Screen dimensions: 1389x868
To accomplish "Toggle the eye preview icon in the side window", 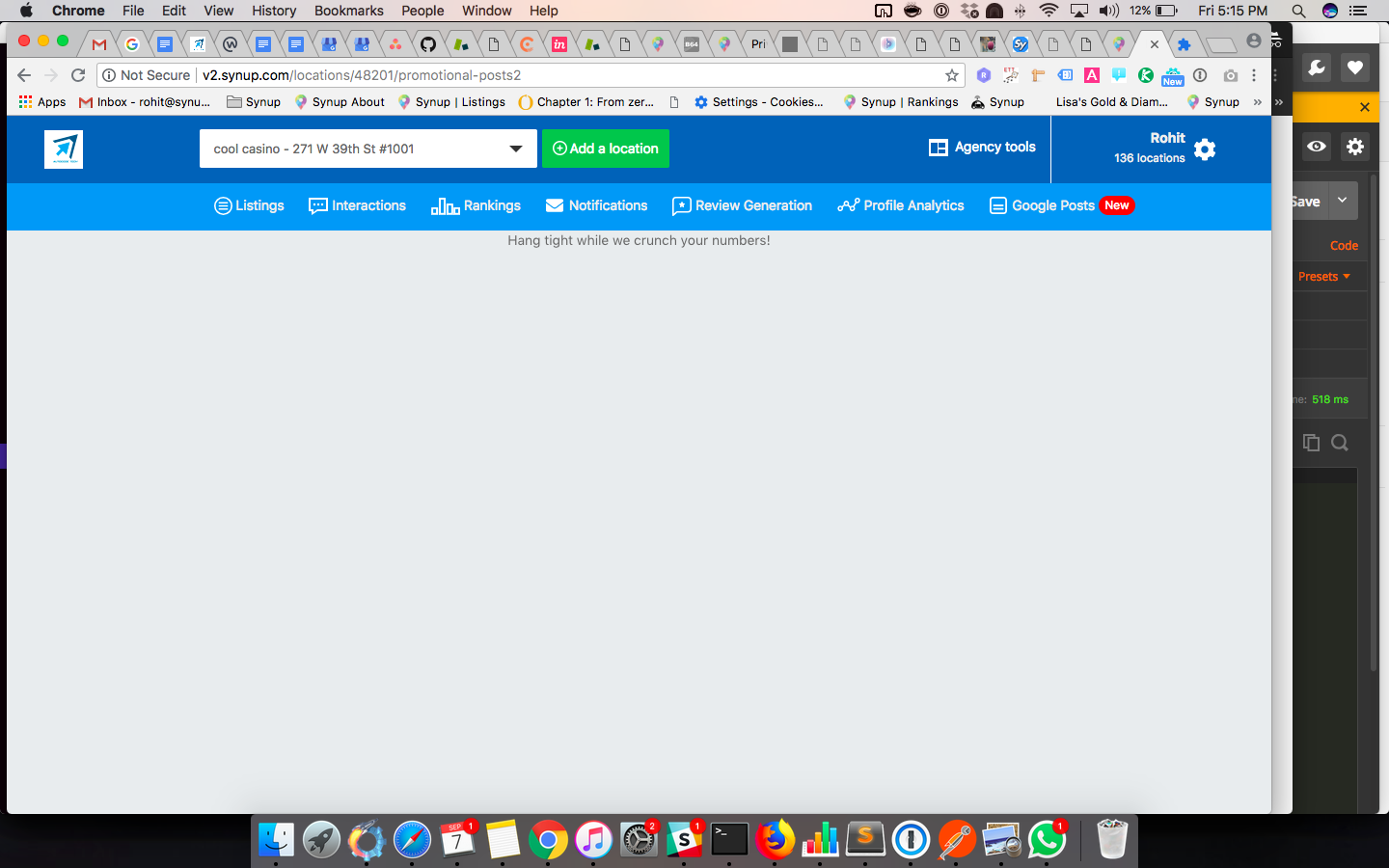I will 1317,147.
